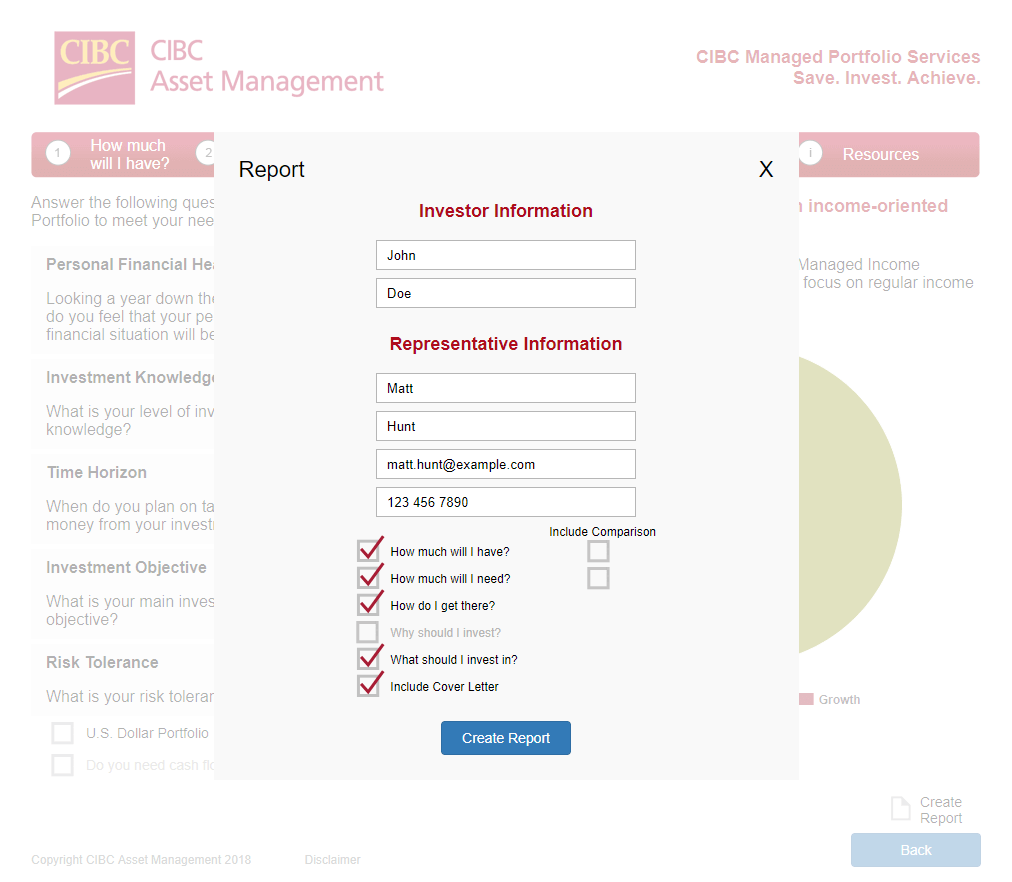Screen dimensions: 1012x882
Task: Click the investor first name field 'John'
Action: point(505,256)
